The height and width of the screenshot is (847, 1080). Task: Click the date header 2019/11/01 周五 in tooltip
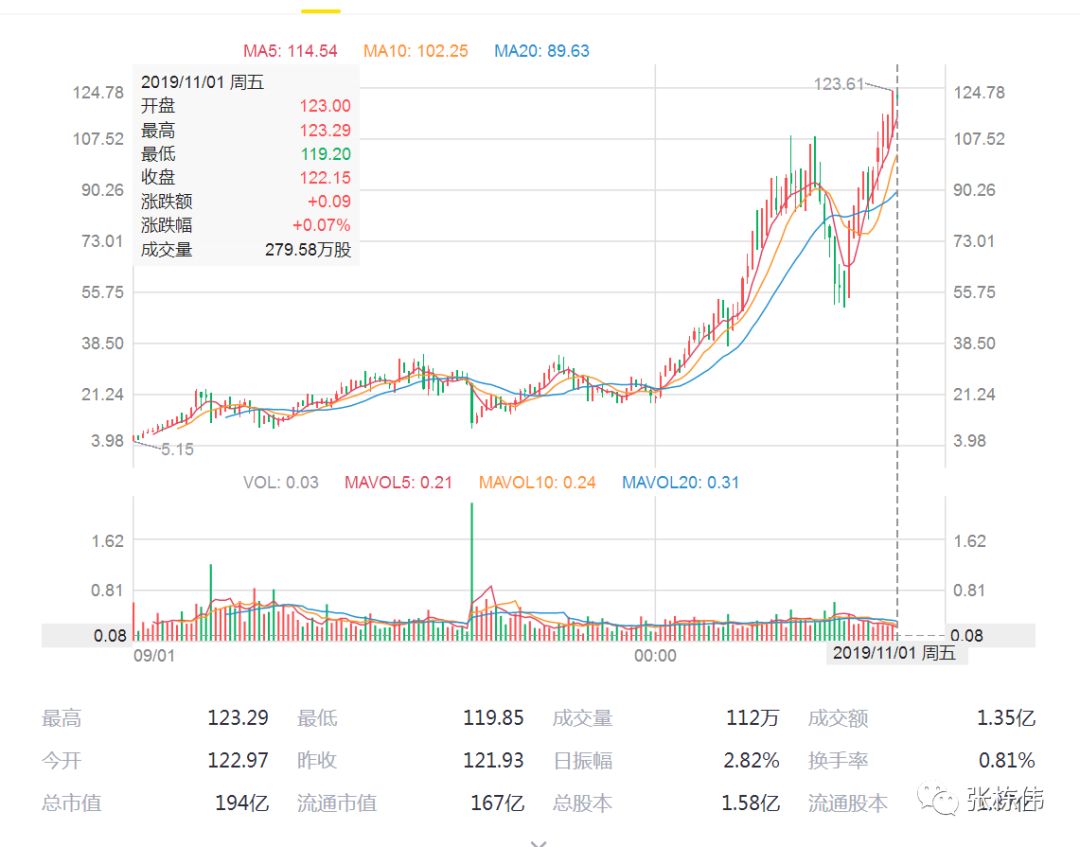[202, 83]
